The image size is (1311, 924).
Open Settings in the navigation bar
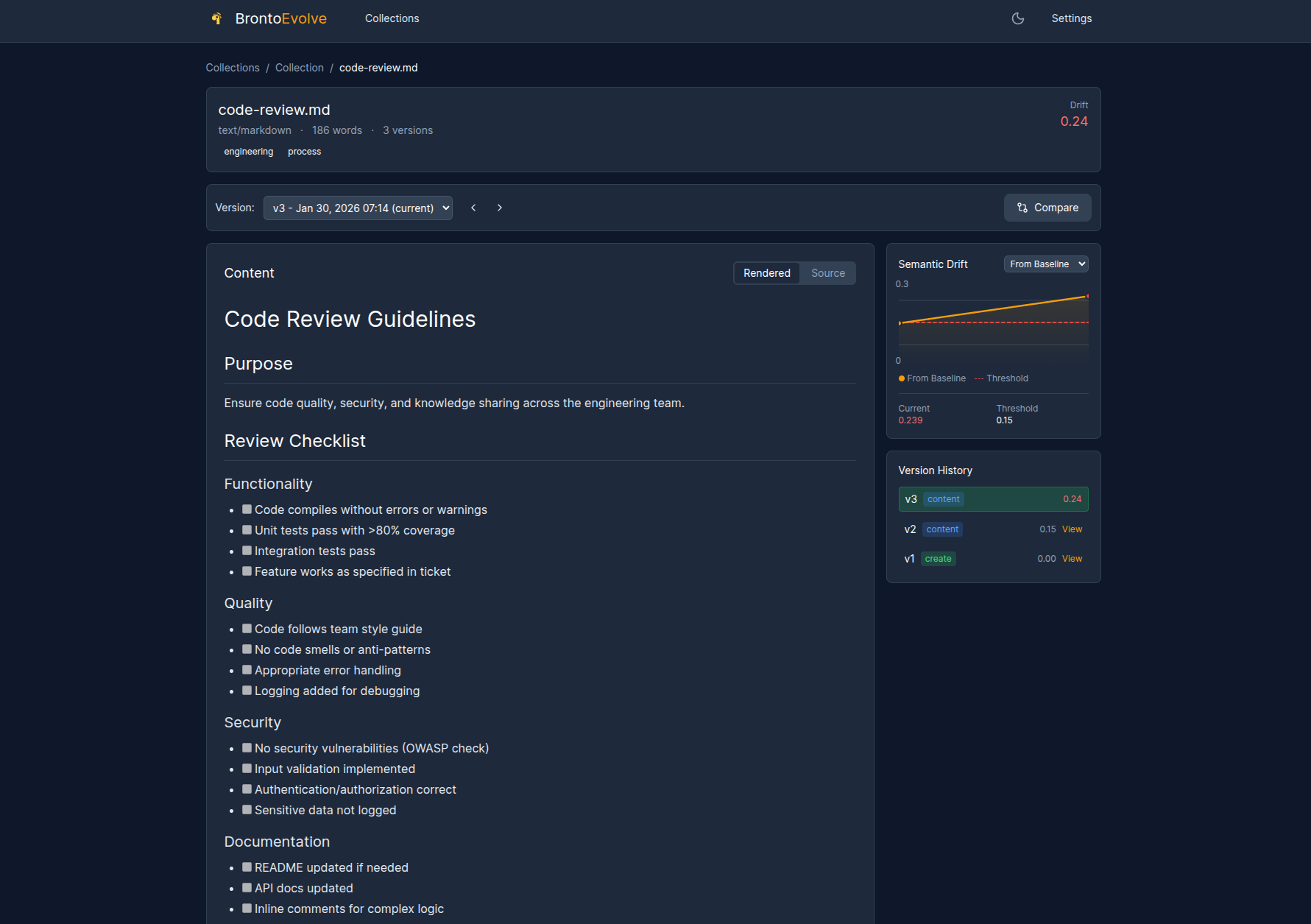pyautogui.click(x=1072, y=18)
